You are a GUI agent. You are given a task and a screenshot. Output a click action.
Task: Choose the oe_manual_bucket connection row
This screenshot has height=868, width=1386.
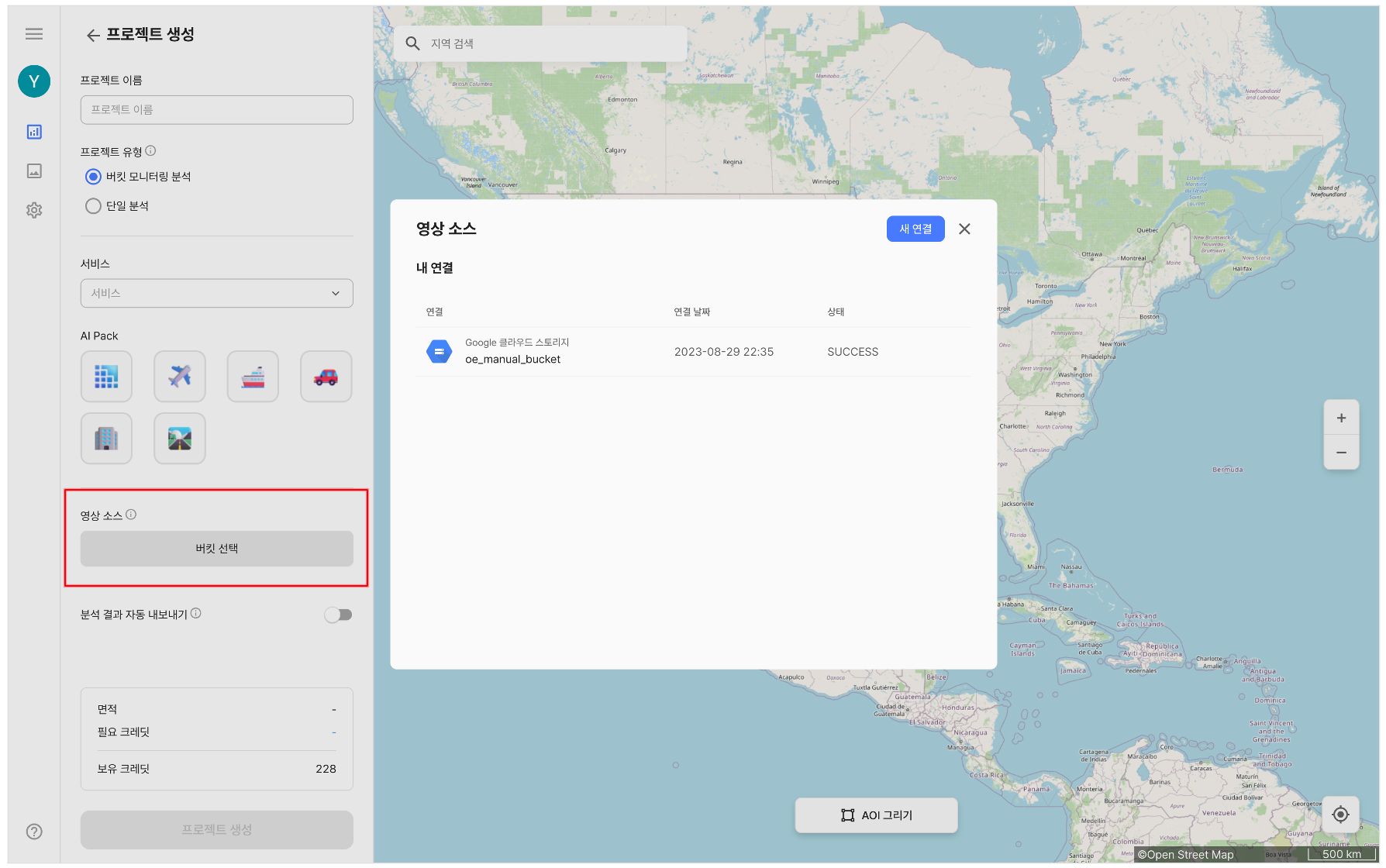click(x=692, y=352)
